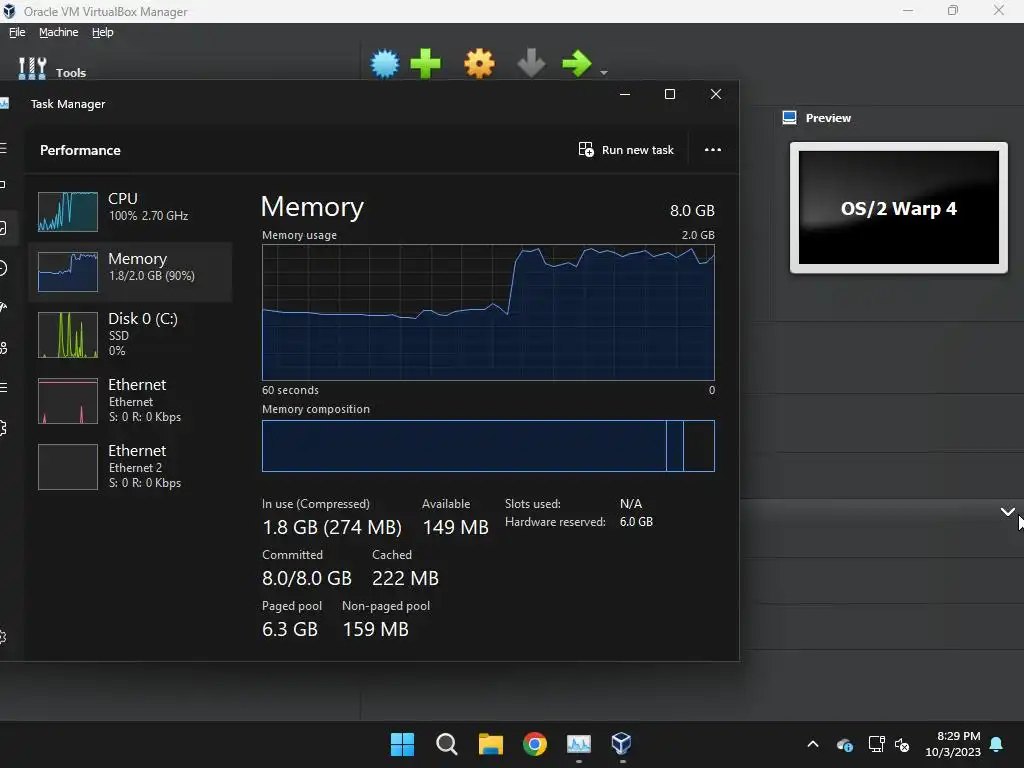Click the 8.0 GB total memory label
The height and width of the screenshot is (768, 1024).
pyautogui.click(x=692, y=210)
